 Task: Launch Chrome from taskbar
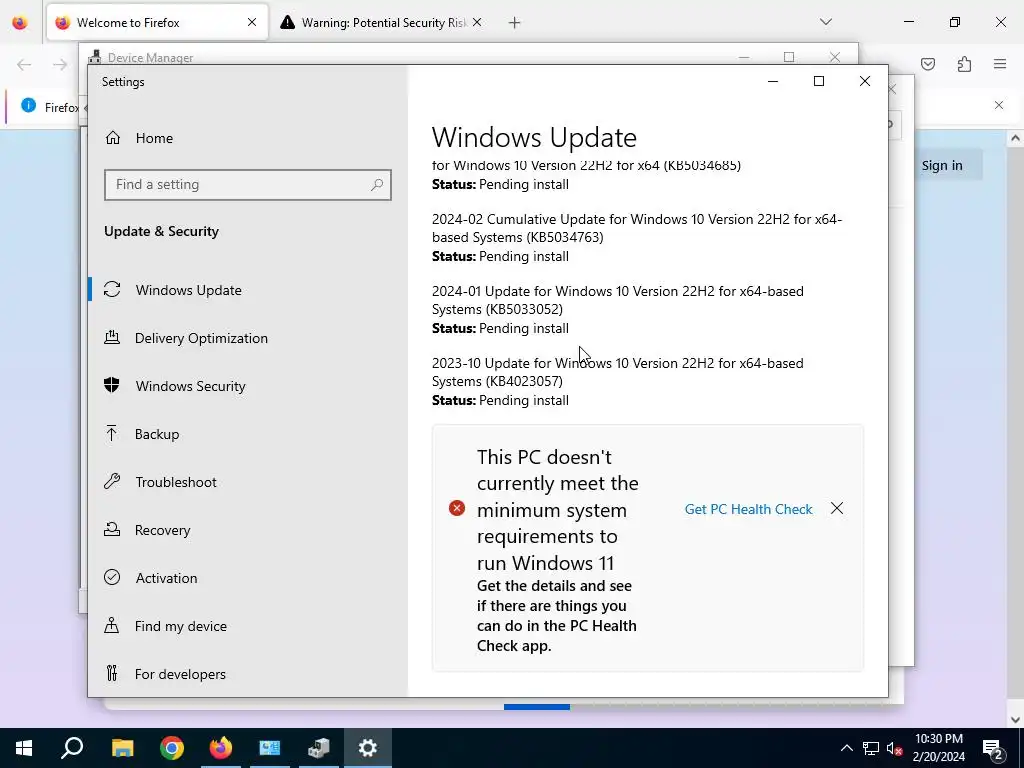[172, 748]
